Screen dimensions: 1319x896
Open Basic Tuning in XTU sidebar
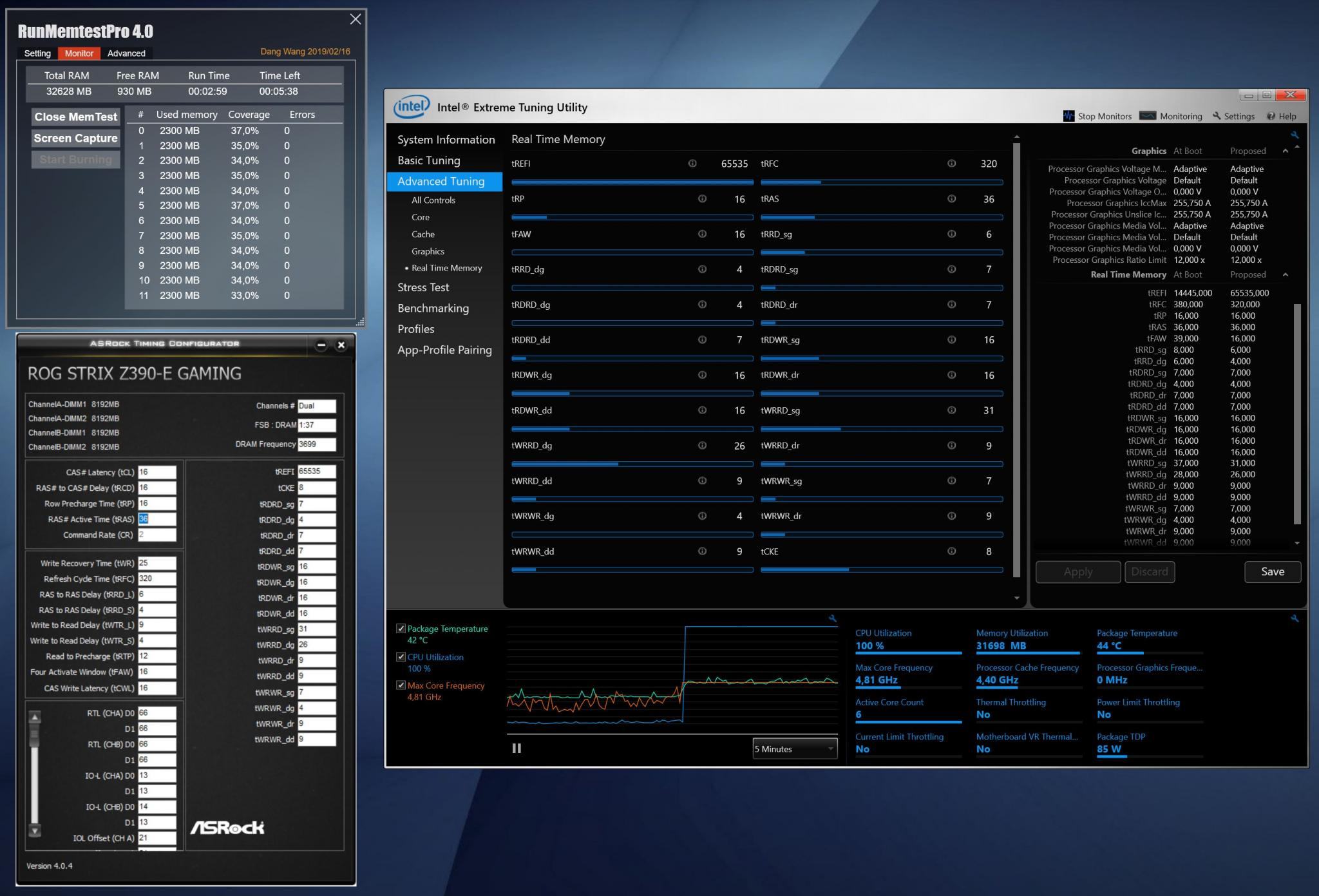(x=428, y=160)
